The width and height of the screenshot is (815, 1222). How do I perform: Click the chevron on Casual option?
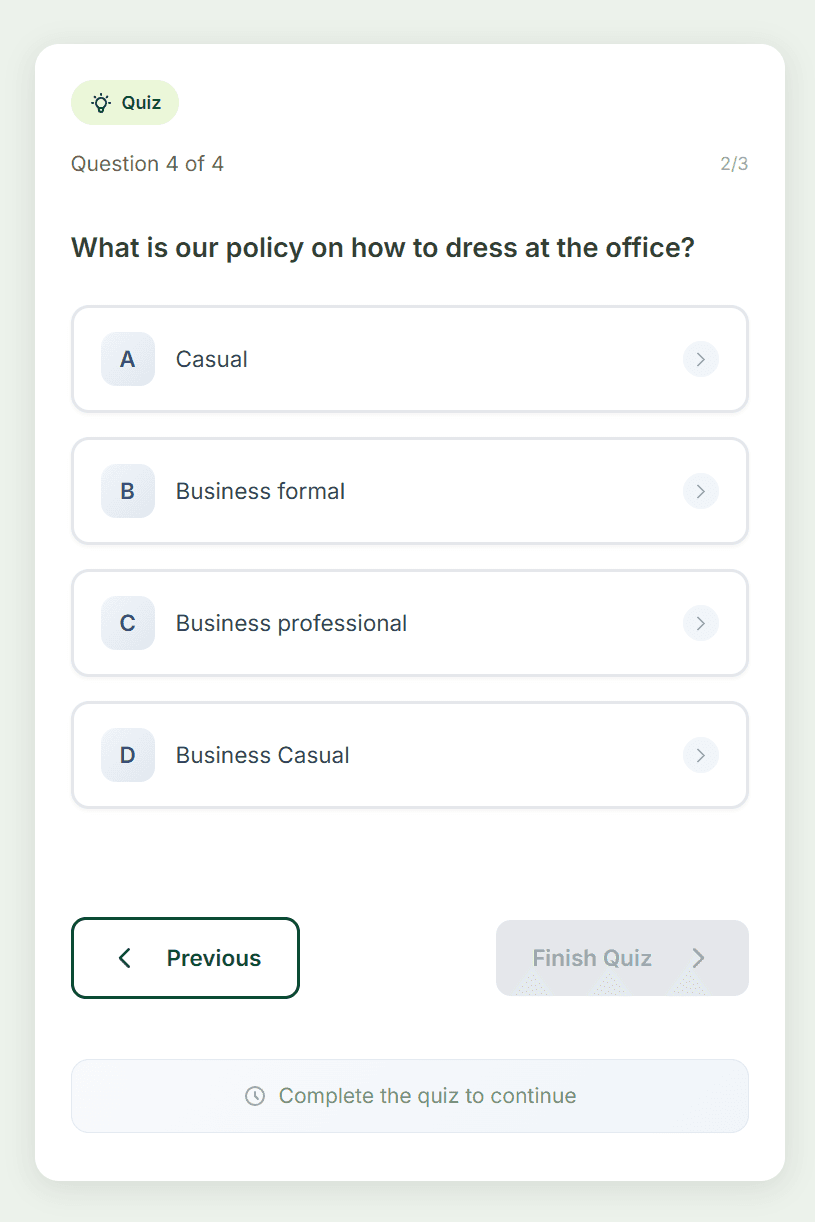[701, 359]
